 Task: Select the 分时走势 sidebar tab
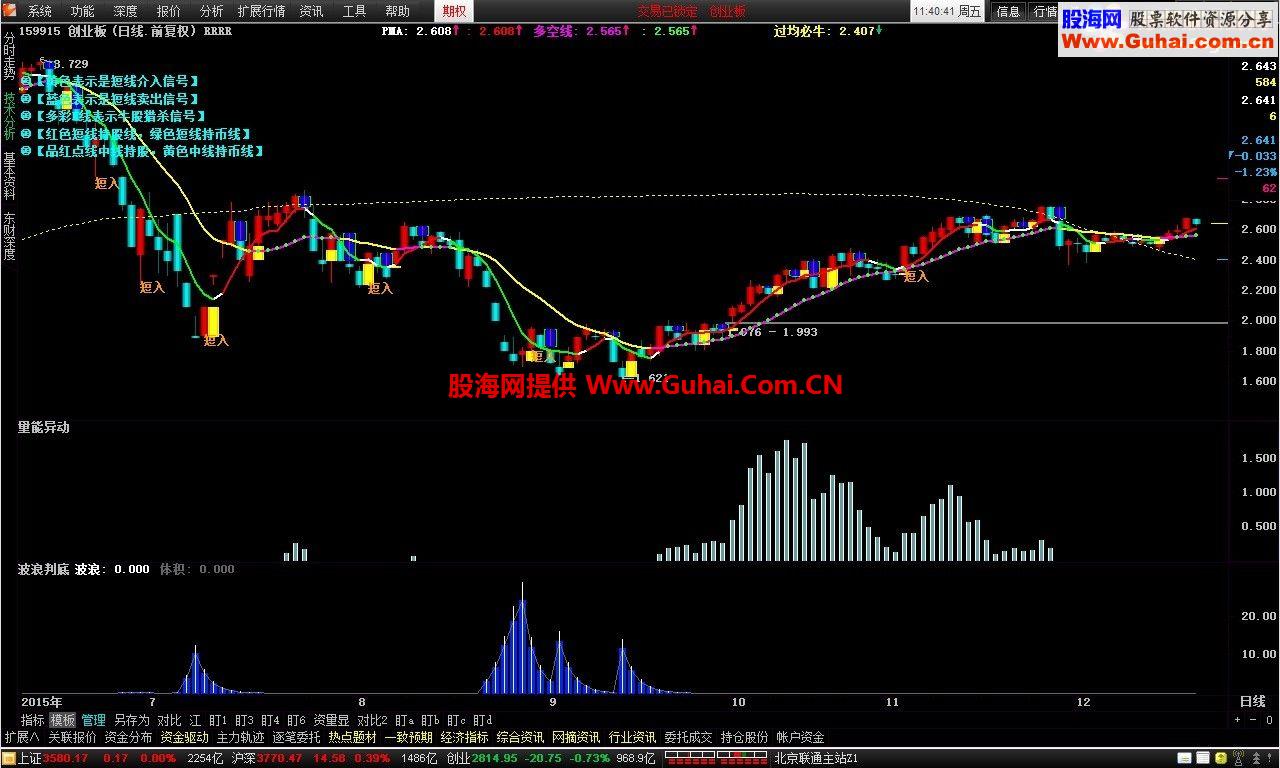tap(9, 55)
